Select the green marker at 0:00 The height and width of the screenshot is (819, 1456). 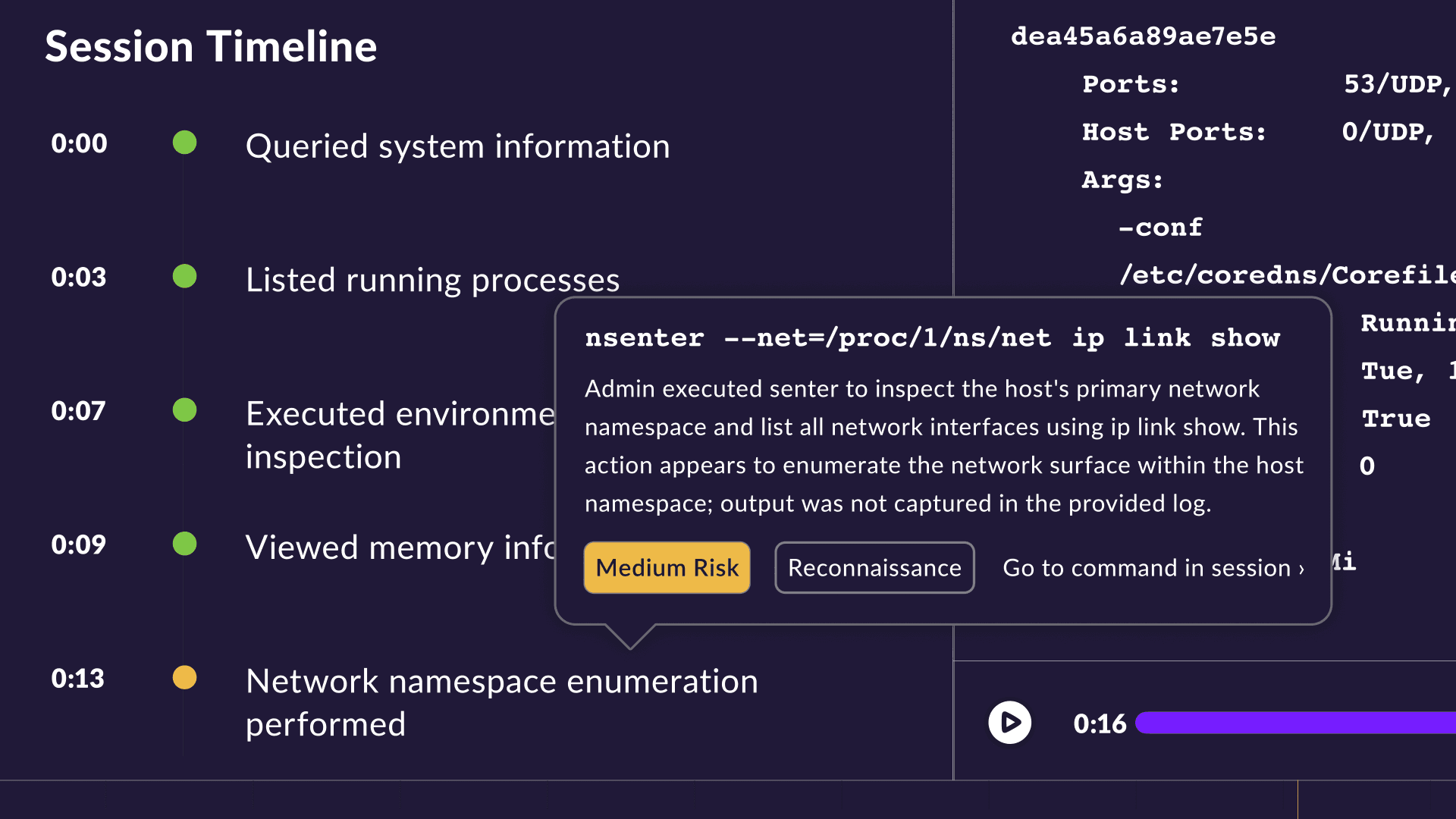(x=184, y=143)
